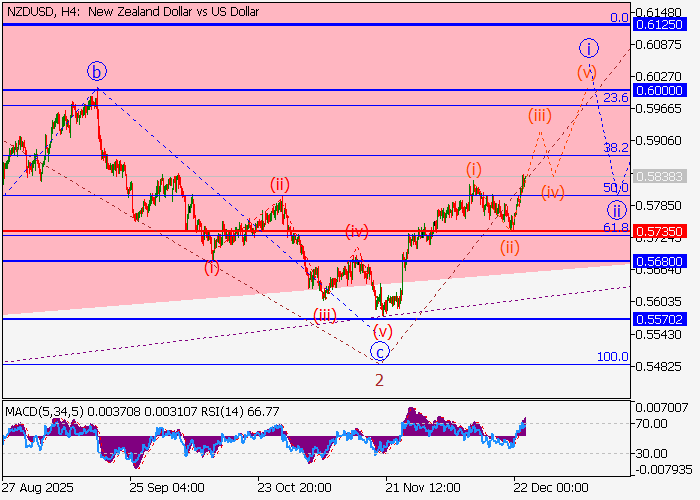The width and height of the screenshot is (700, 500).
Task: Click the circled blue 'b' wave marker
Action: point(96,71)
